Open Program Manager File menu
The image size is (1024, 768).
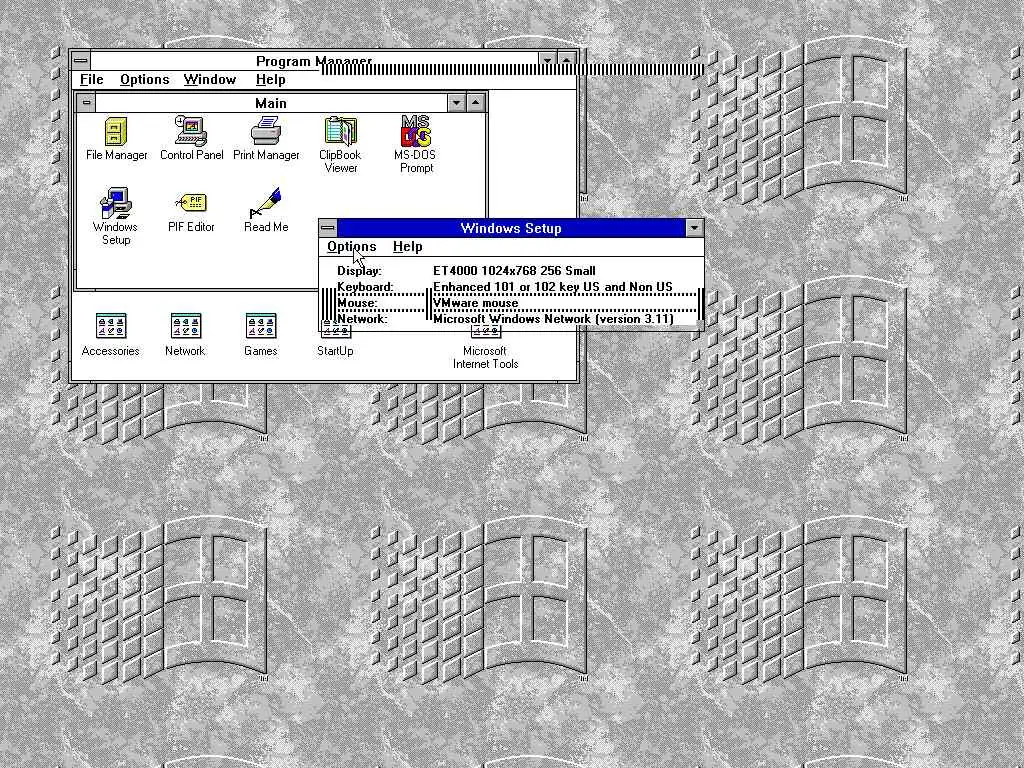pos(91,80)
